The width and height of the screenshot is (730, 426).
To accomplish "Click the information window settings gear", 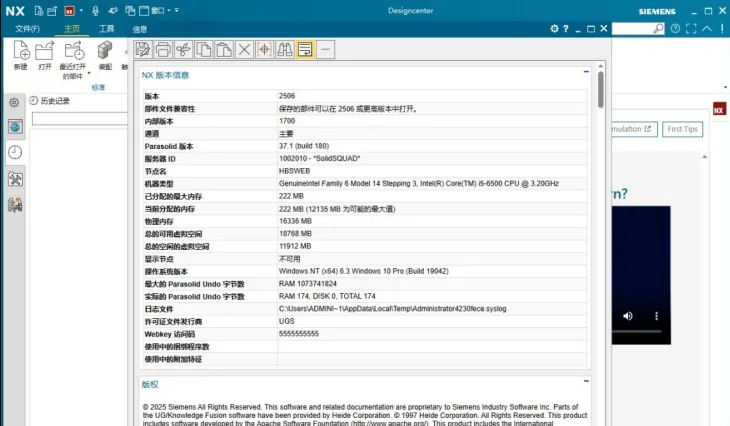I will click(554, 28).
